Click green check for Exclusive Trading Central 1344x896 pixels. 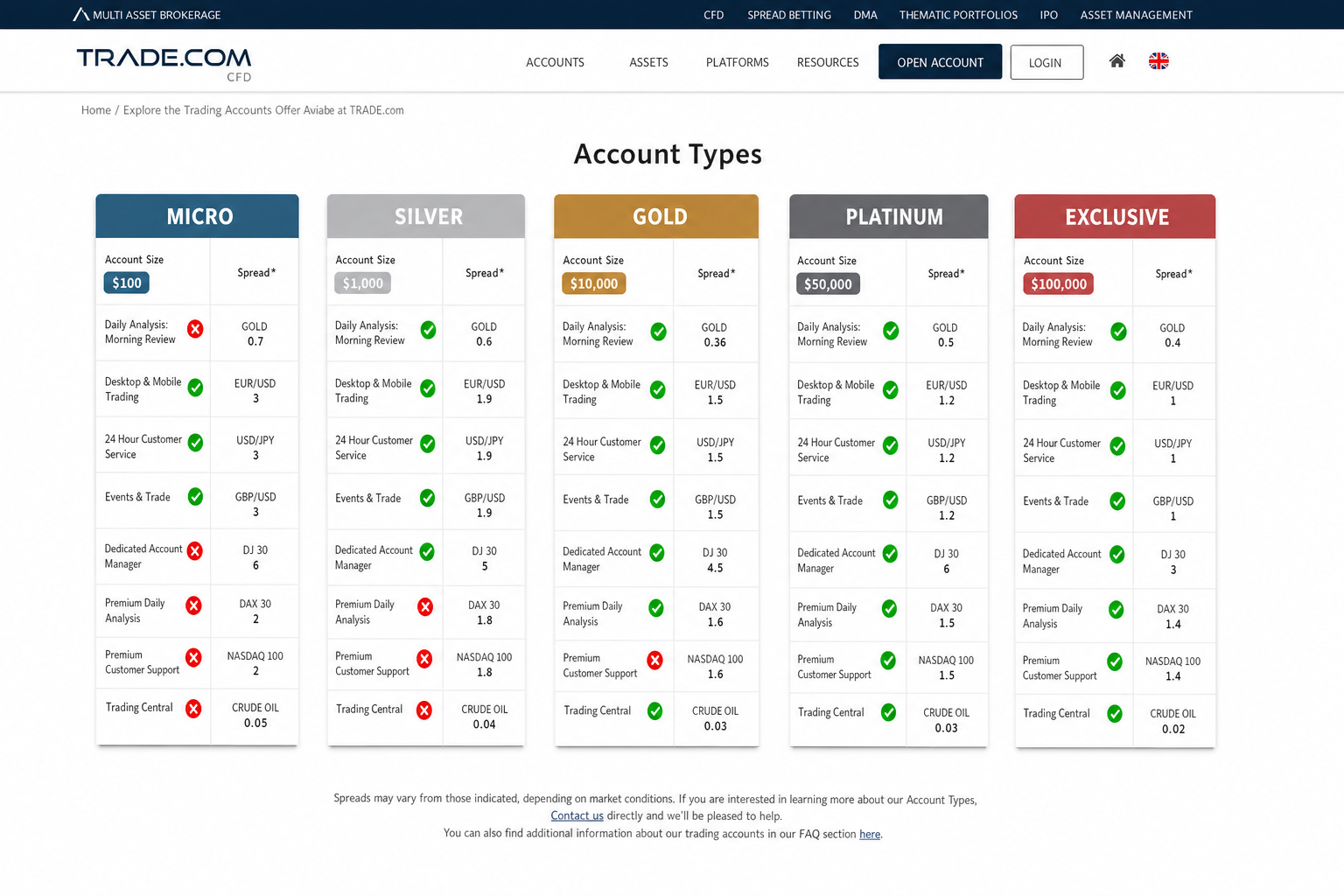point(1115,714)
